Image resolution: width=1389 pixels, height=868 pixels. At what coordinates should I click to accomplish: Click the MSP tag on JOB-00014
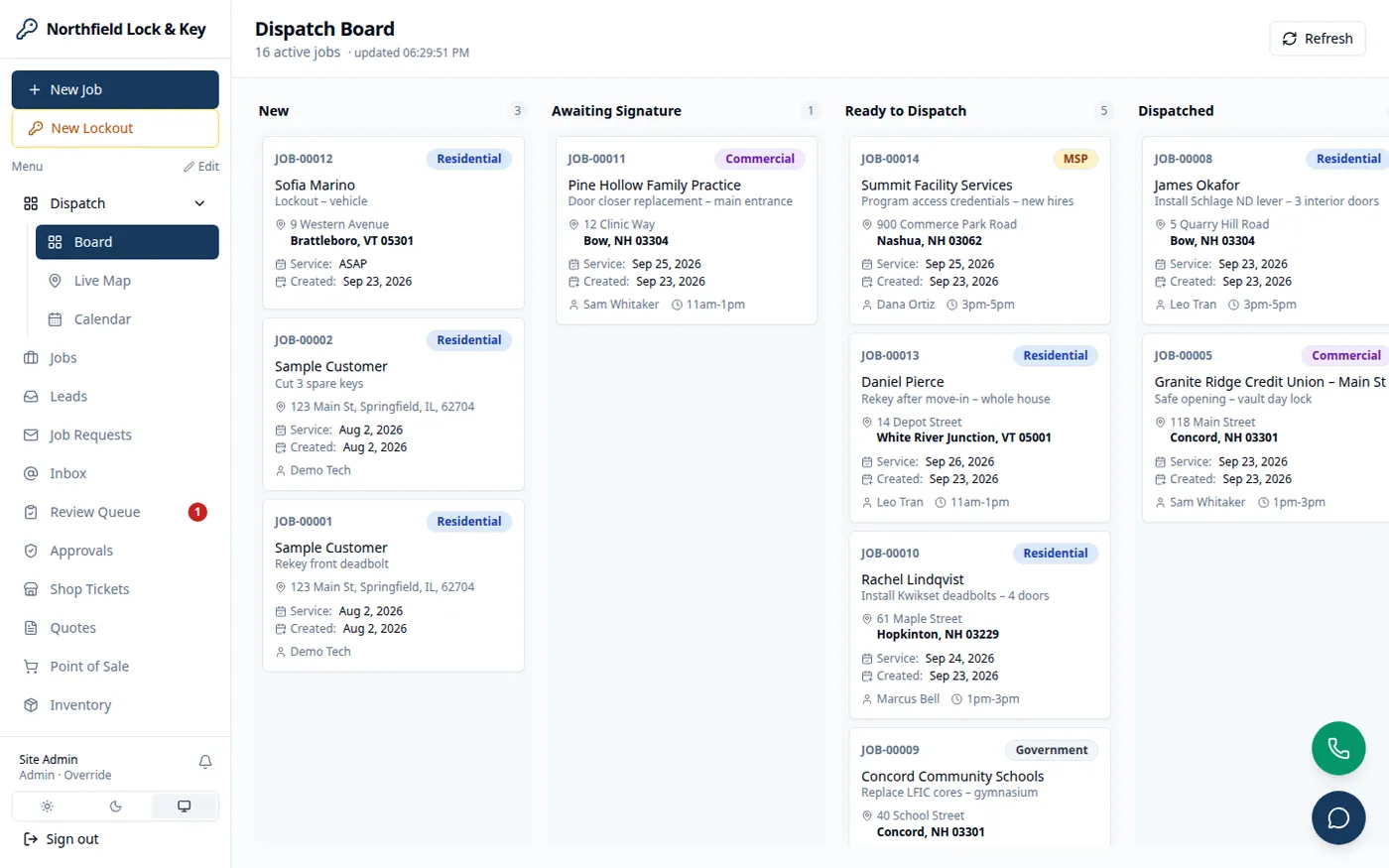(1075, 159)
